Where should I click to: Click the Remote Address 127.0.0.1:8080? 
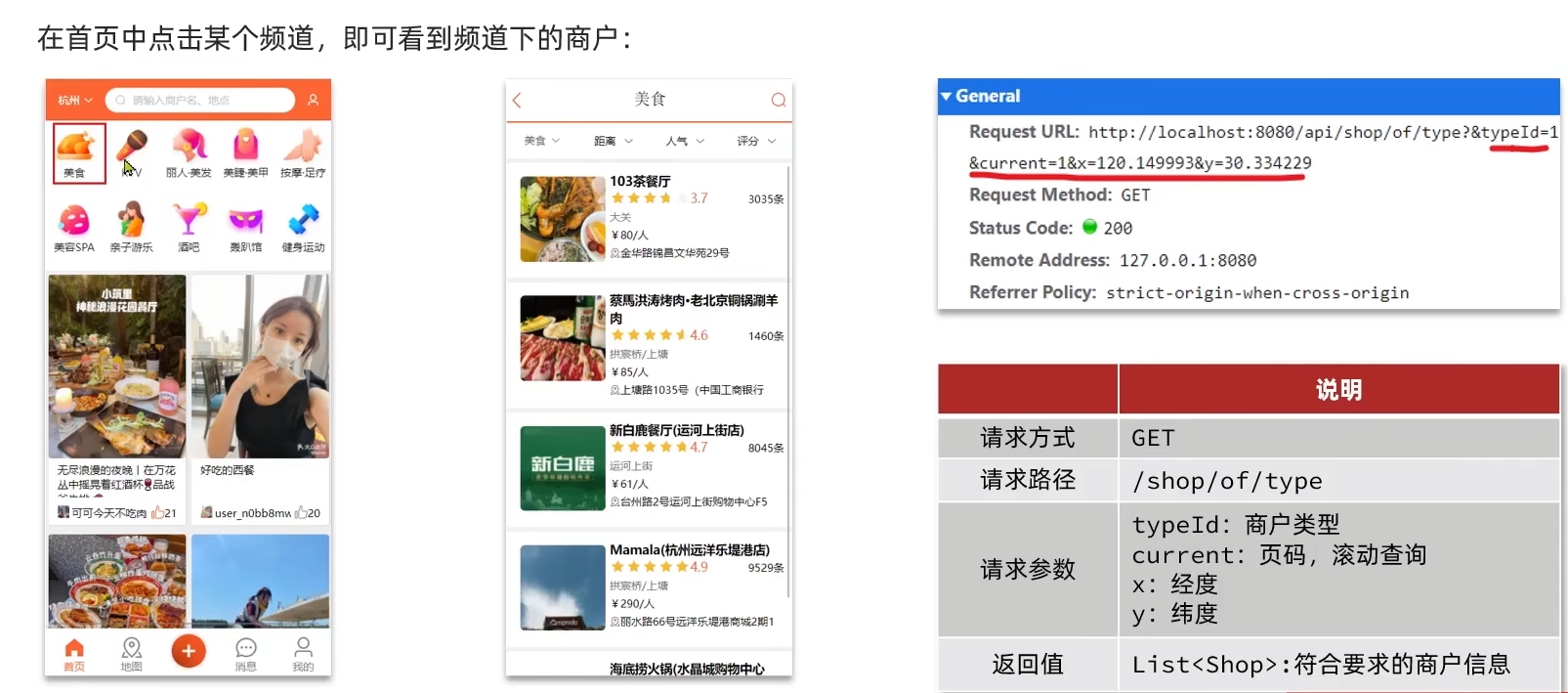point(1188,260)
